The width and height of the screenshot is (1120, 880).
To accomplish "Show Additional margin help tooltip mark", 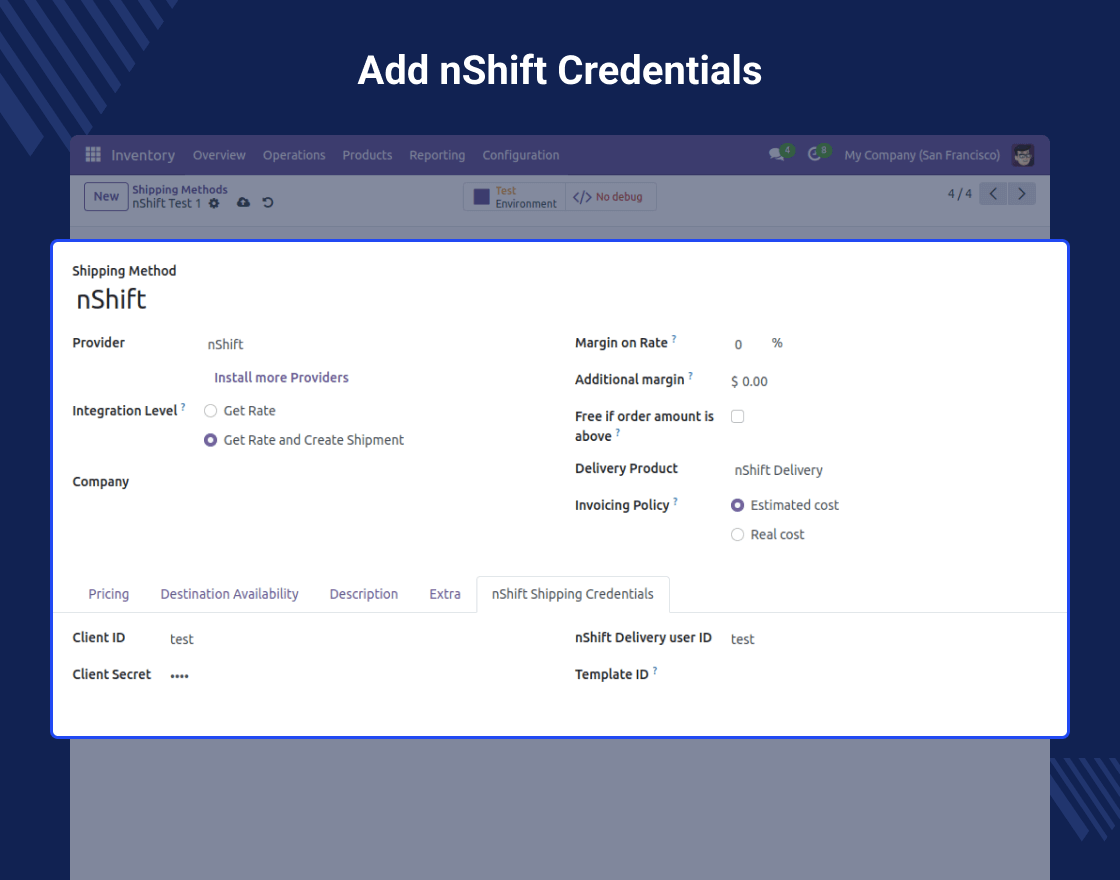I will coord(690,376).
